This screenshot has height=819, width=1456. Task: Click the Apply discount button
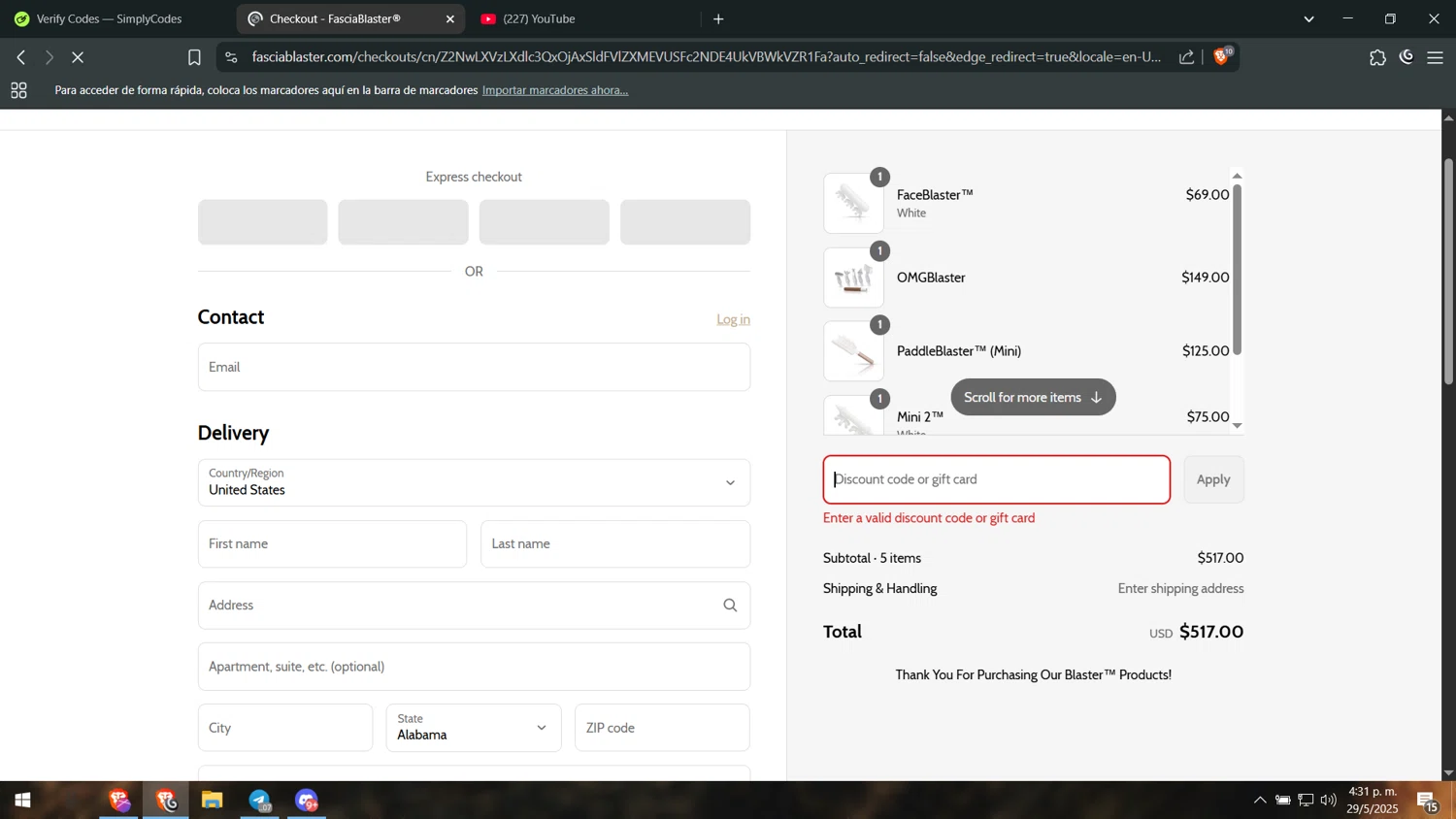click(1213, 479)
